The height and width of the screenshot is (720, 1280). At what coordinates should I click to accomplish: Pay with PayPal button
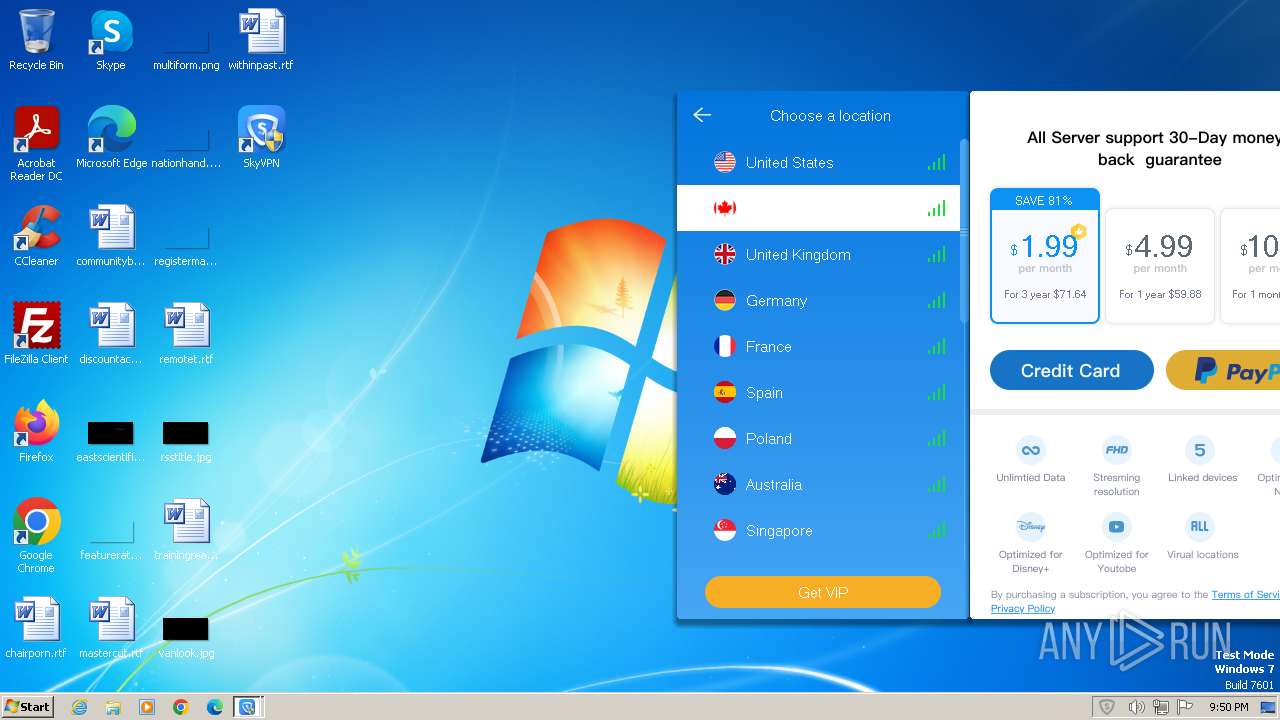(1223, 370)
